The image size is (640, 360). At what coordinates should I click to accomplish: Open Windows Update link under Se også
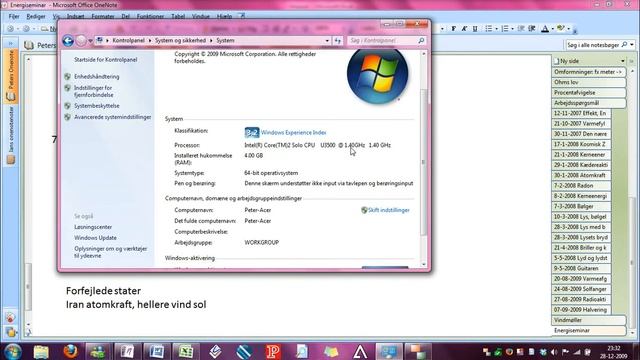click(x=95, y=238)
